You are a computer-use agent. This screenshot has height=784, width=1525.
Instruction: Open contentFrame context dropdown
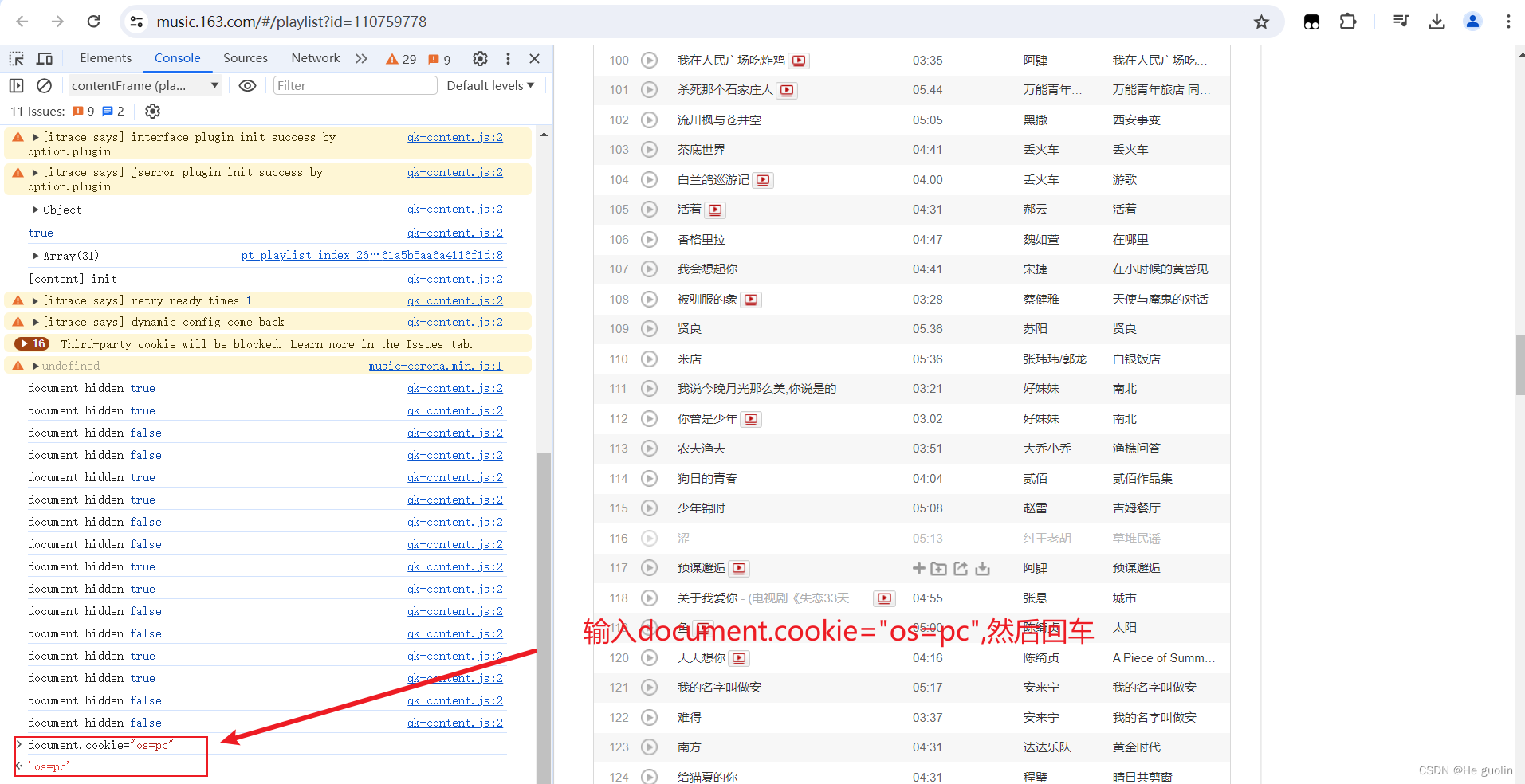tap(145, 85)
